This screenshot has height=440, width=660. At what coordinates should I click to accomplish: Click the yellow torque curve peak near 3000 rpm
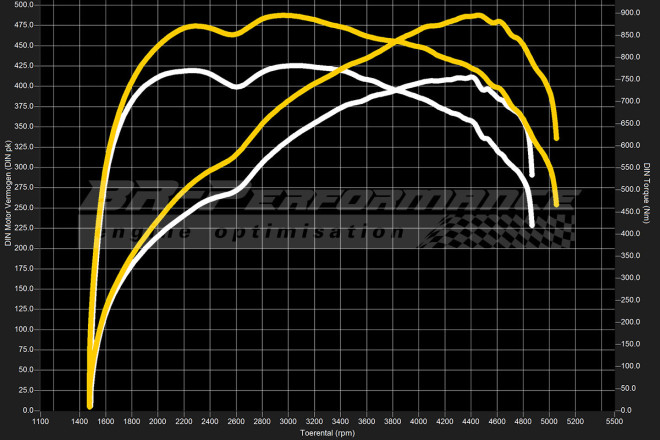pos(285,16)
